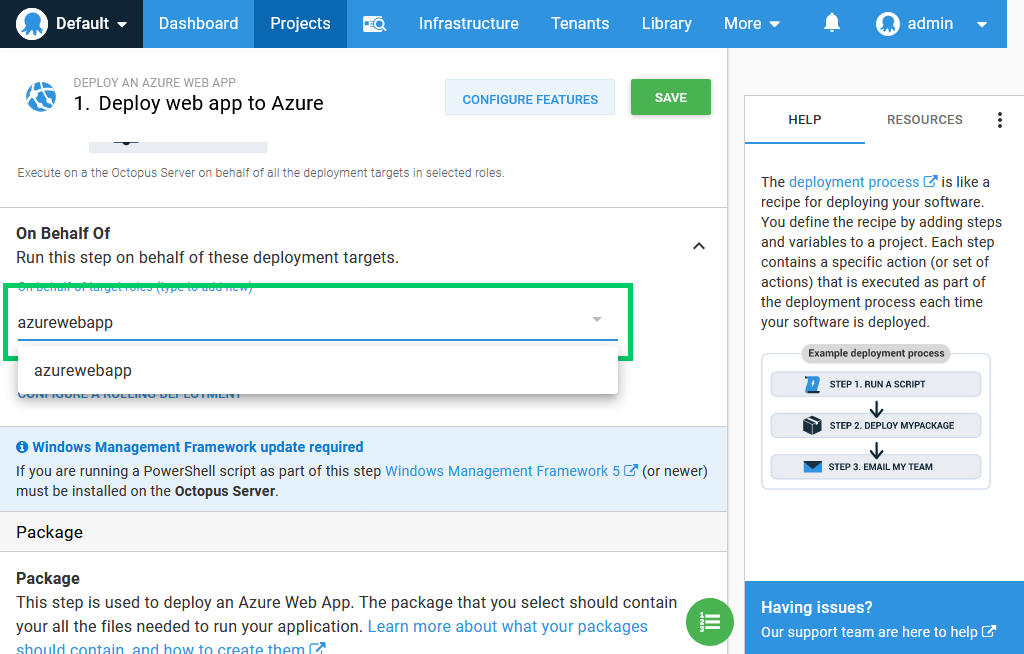Click the Example deployment process diagram label
Viewport: 1024px width, 654px height.
coord(876,353)
